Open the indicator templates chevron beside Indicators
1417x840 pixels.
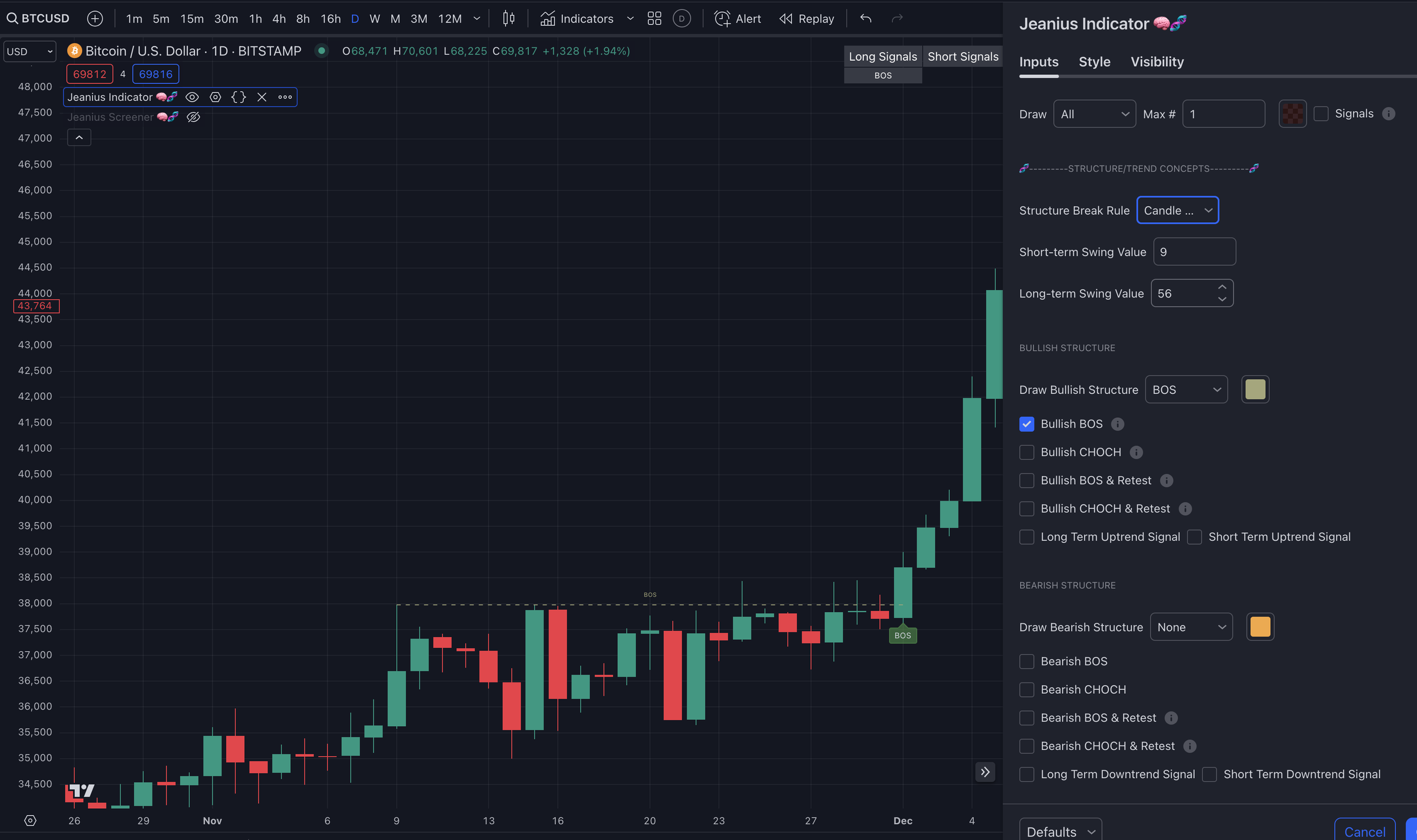(630, 19)
